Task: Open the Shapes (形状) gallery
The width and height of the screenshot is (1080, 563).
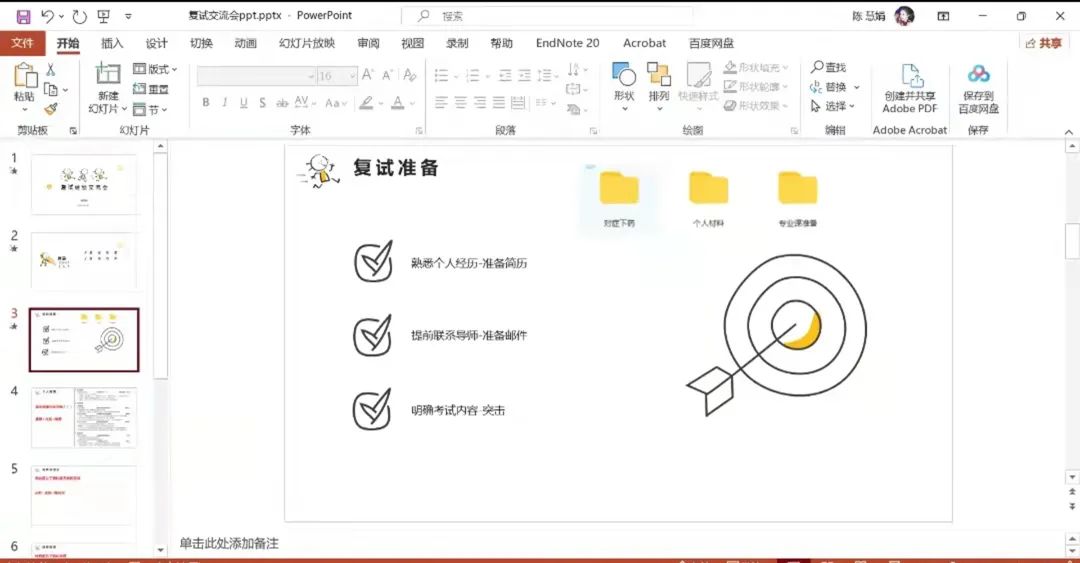Action: (624, 86)
